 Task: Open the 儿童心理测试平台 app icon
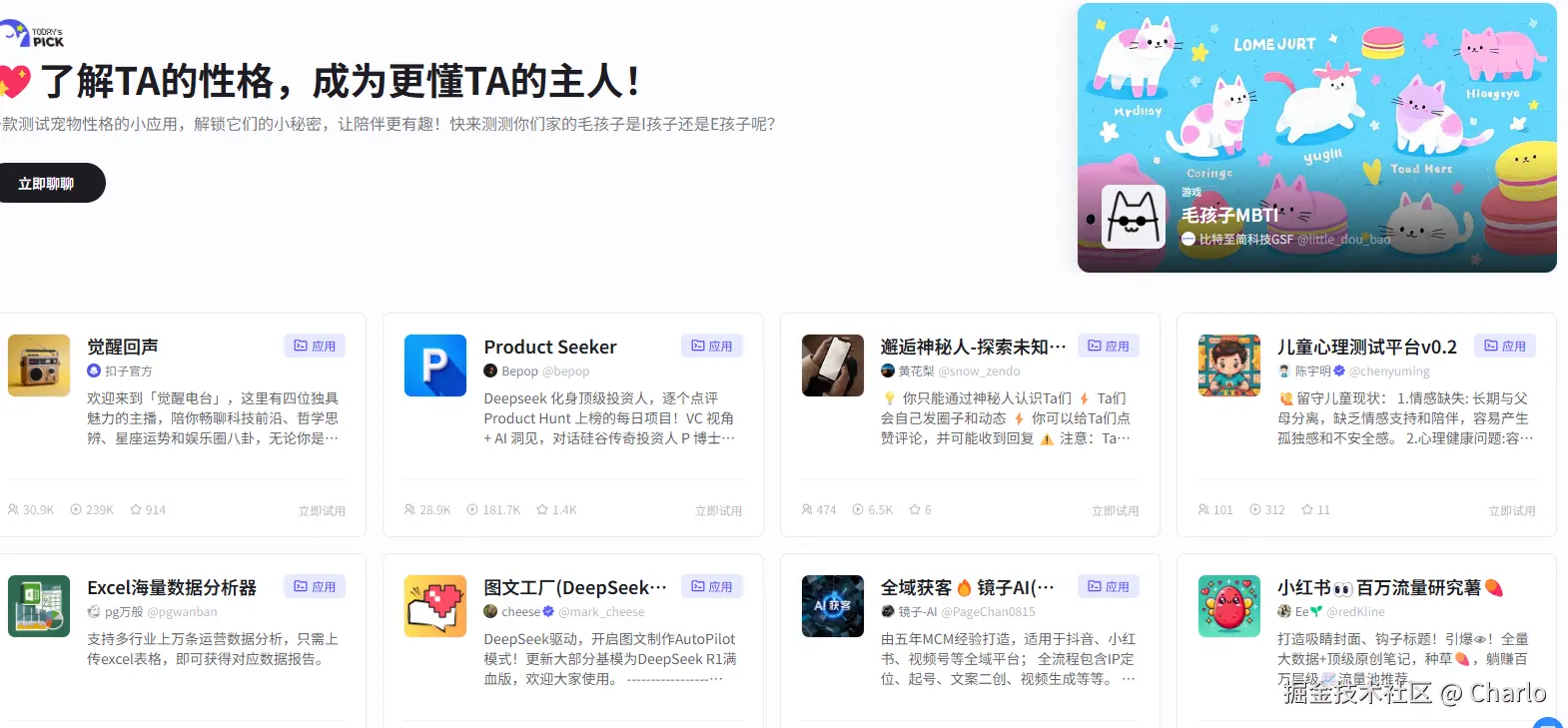(1229, 365)
